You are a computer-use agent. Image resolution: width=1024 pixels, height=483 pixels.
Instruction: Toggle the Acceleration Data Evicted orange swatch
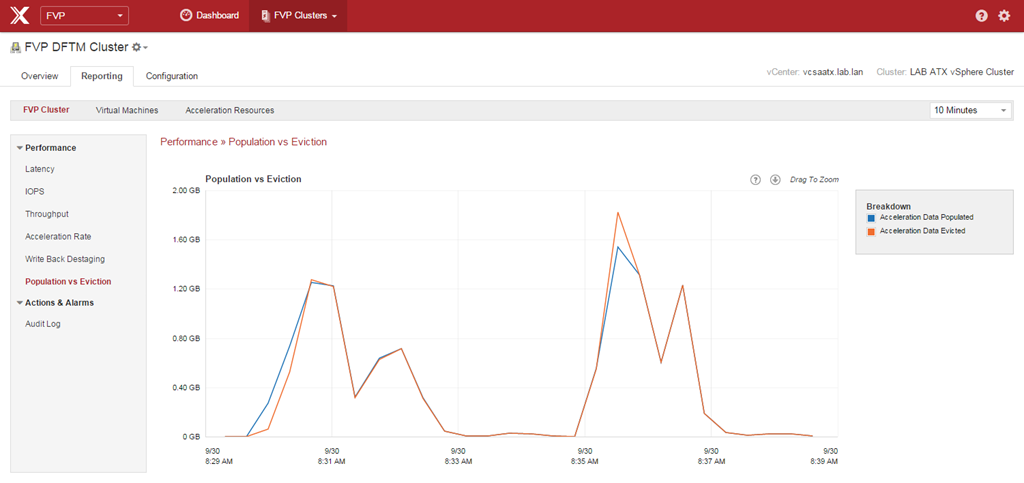(871, 231)
